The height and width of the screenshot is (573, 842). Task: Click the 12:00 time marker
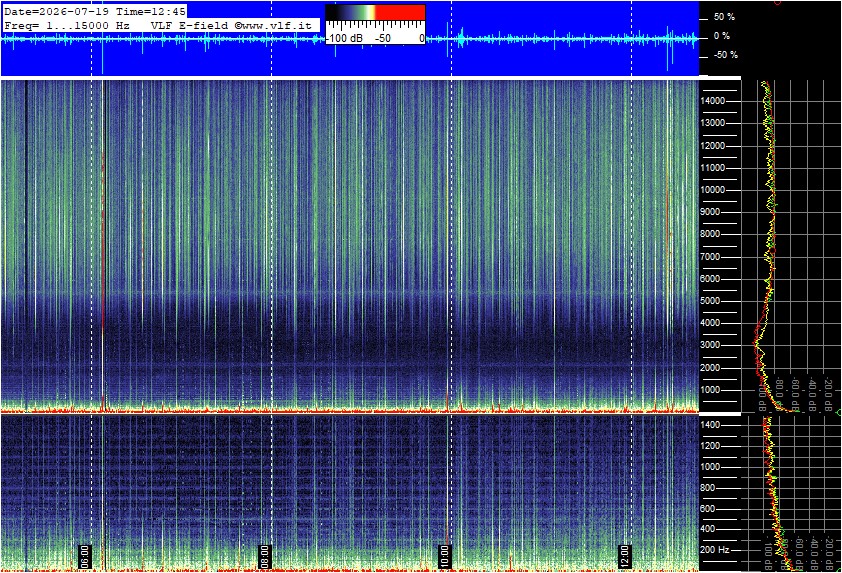pyautogui.click(x=624, y=557)
